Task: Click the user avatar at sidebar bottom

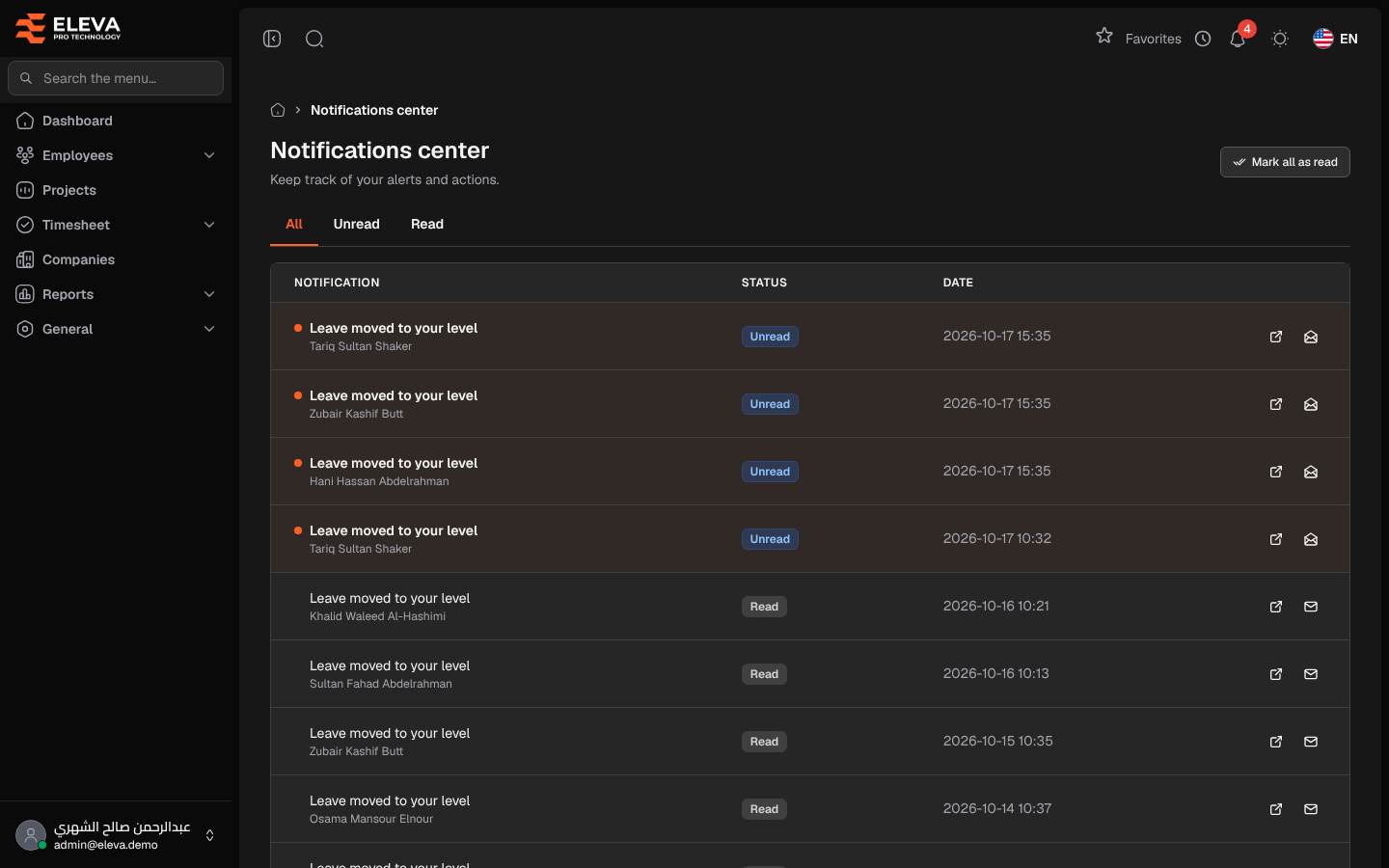Action: pos(31,835)
